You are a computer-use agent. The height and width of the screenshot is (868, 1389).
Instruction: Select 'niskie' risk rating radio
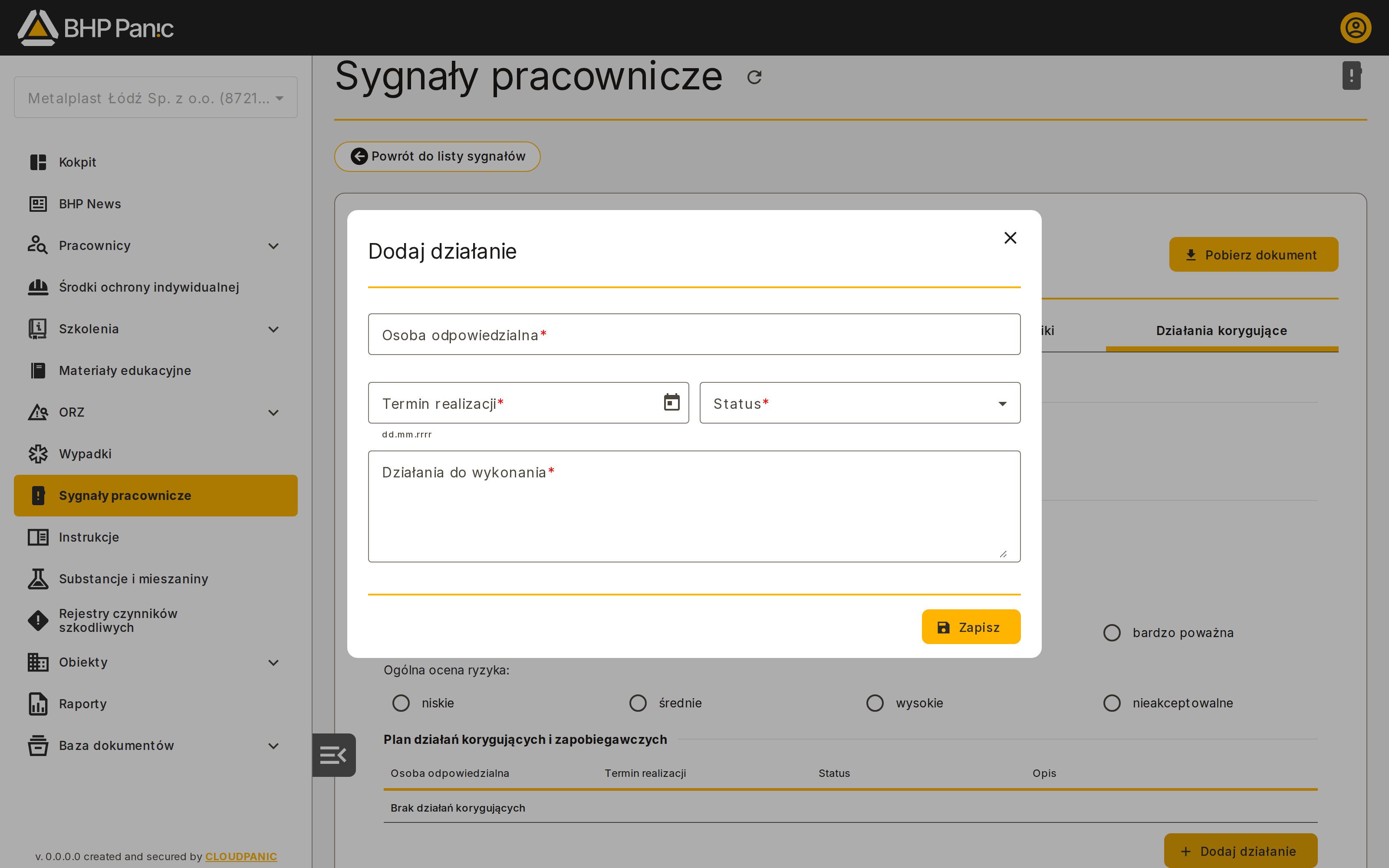click(401, 703)
